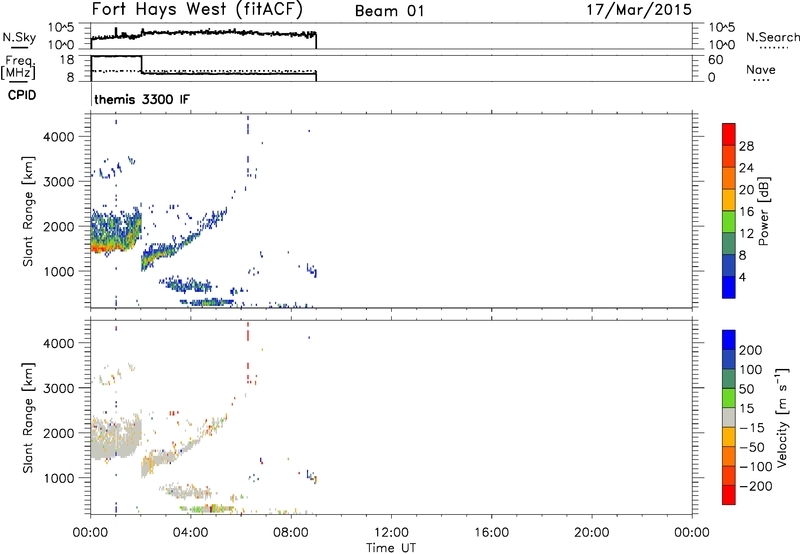Select the N.Sky axis label
This screenshot has height=554, width=800.
click(19, 37)
